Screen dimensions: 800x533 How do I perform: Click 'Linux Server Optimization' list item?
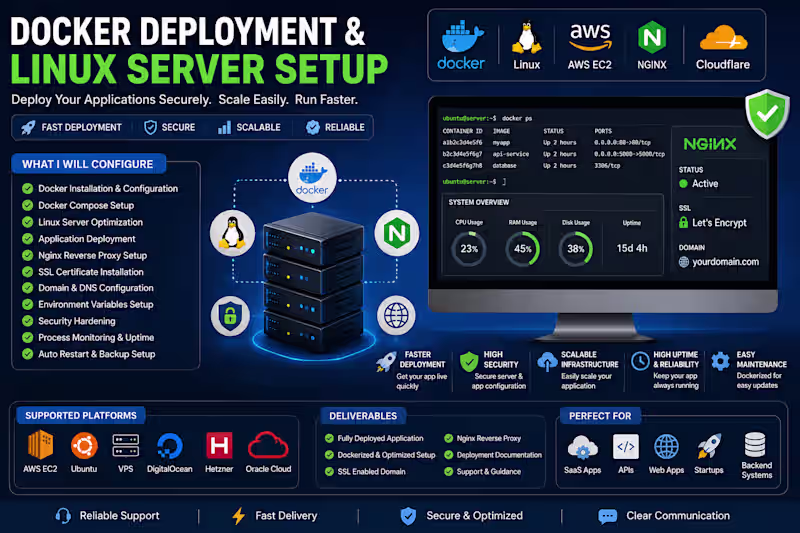(x=90, y=222)
